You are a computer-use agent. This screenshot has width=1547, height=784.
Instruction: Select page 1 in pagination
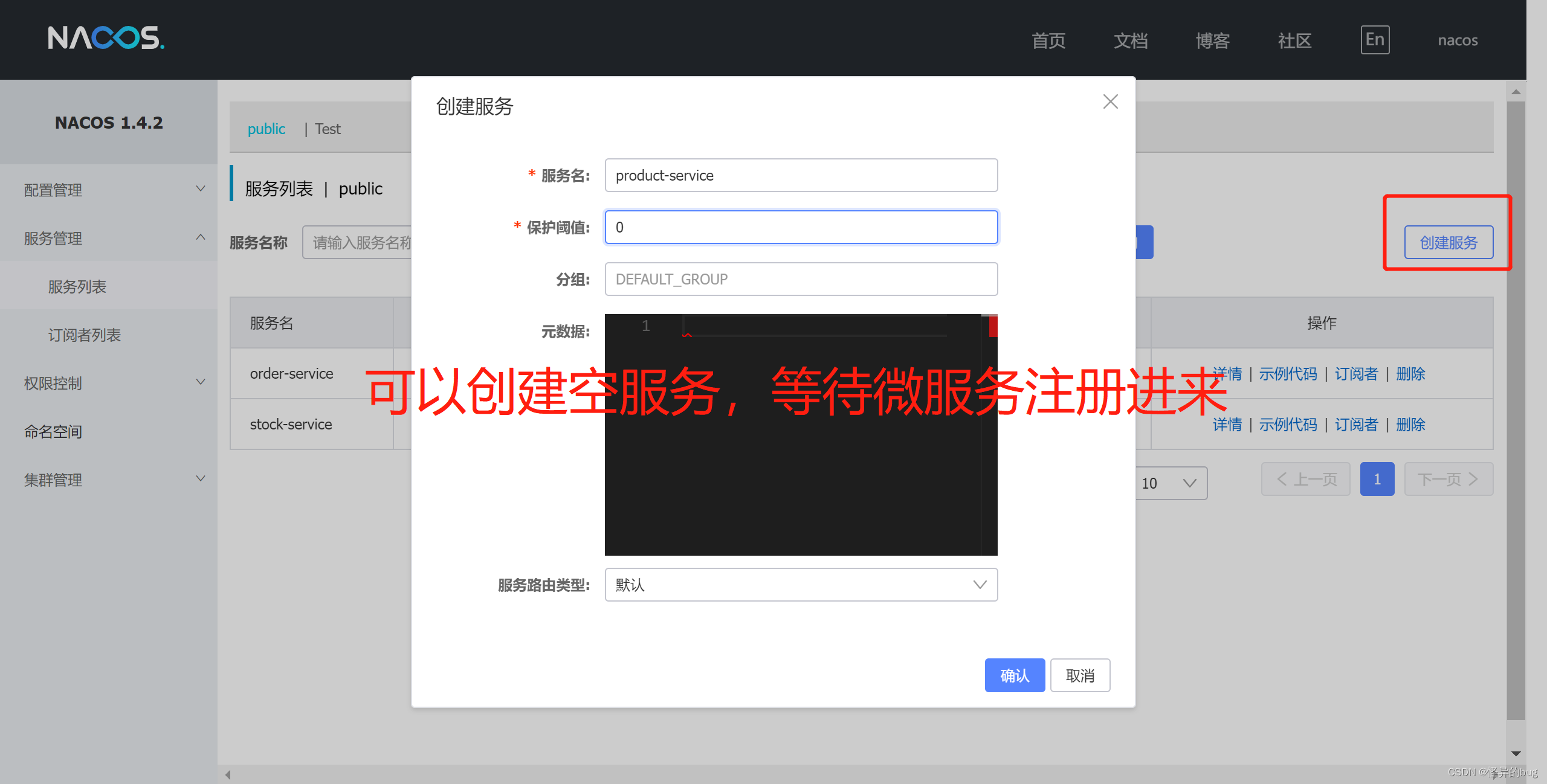coord(1377,479)
